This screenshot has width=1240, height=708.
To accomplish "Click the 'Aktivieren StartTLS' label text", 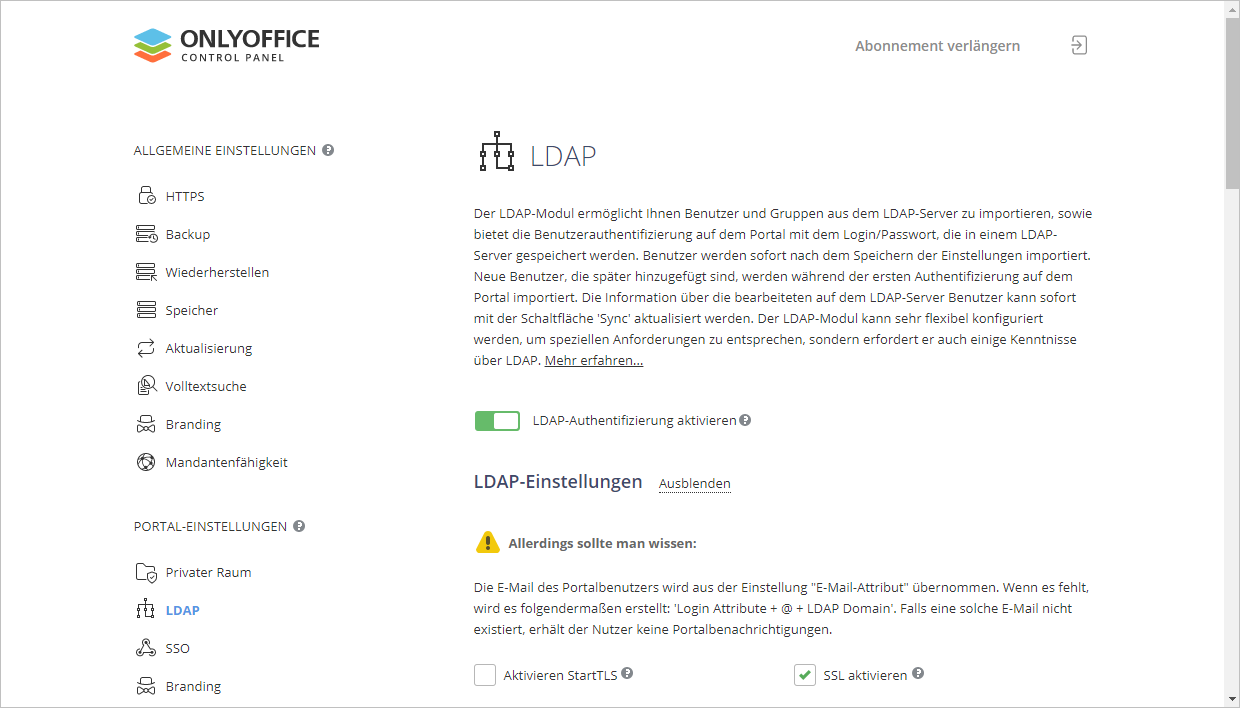I will (x=560, y=675).
